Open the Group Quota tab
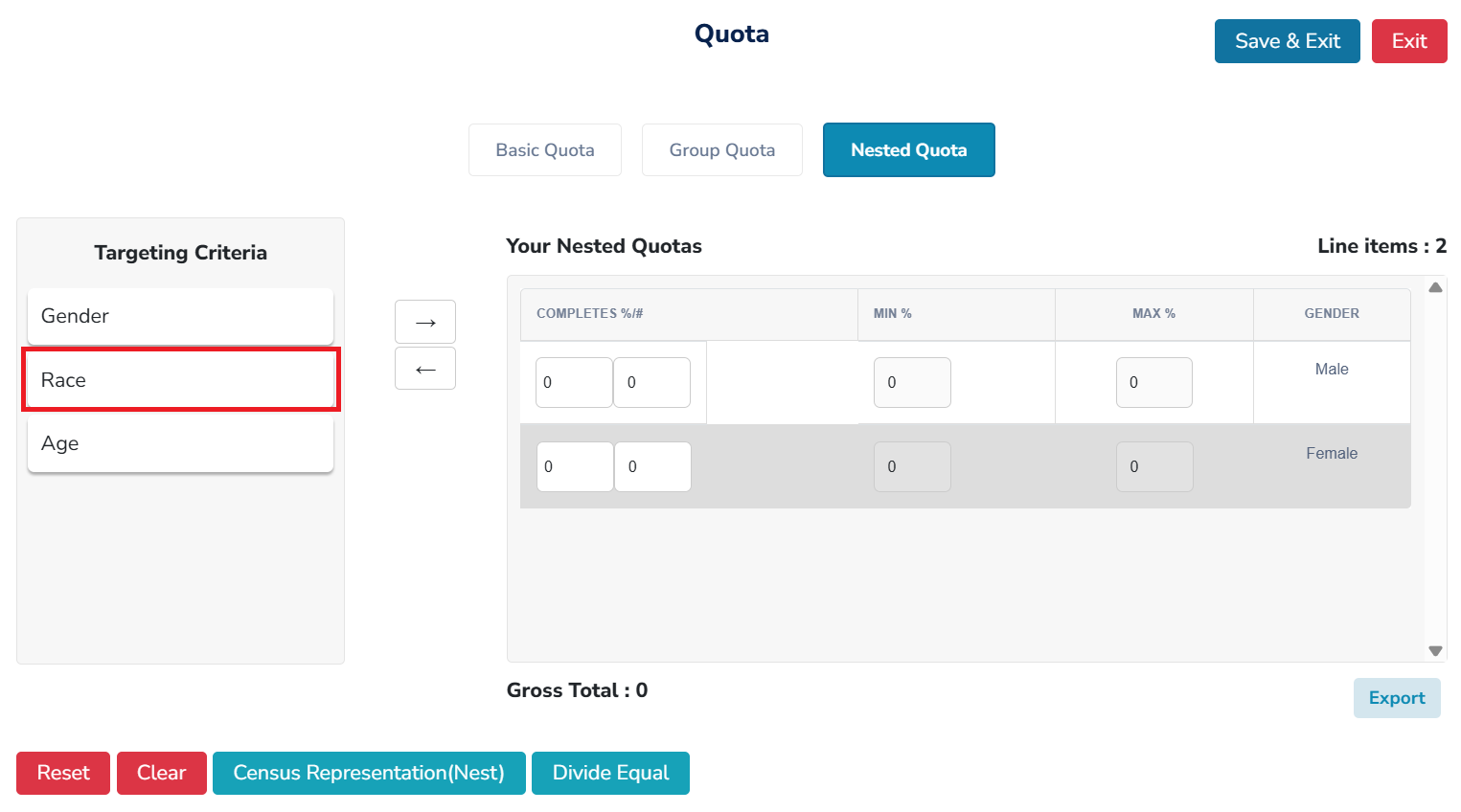 pos(721,150)
